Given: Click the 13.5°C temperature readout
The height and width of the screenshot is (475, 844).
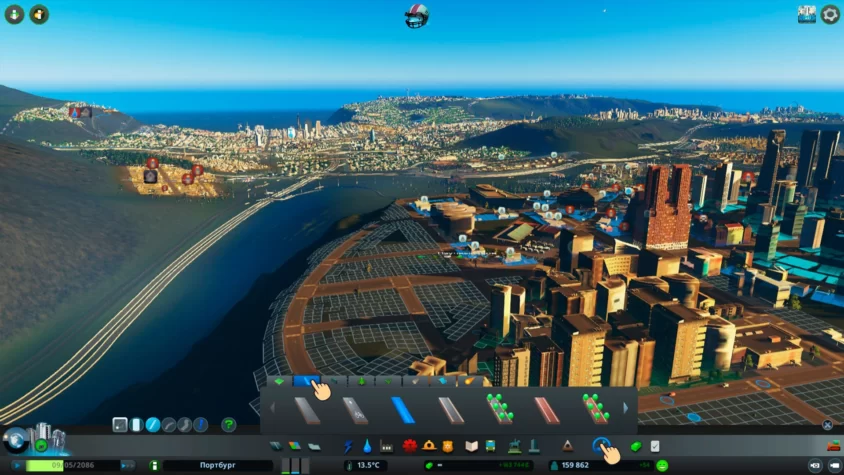Looking at the screenshot, I should pyautogui.click(x=368, y=465).
